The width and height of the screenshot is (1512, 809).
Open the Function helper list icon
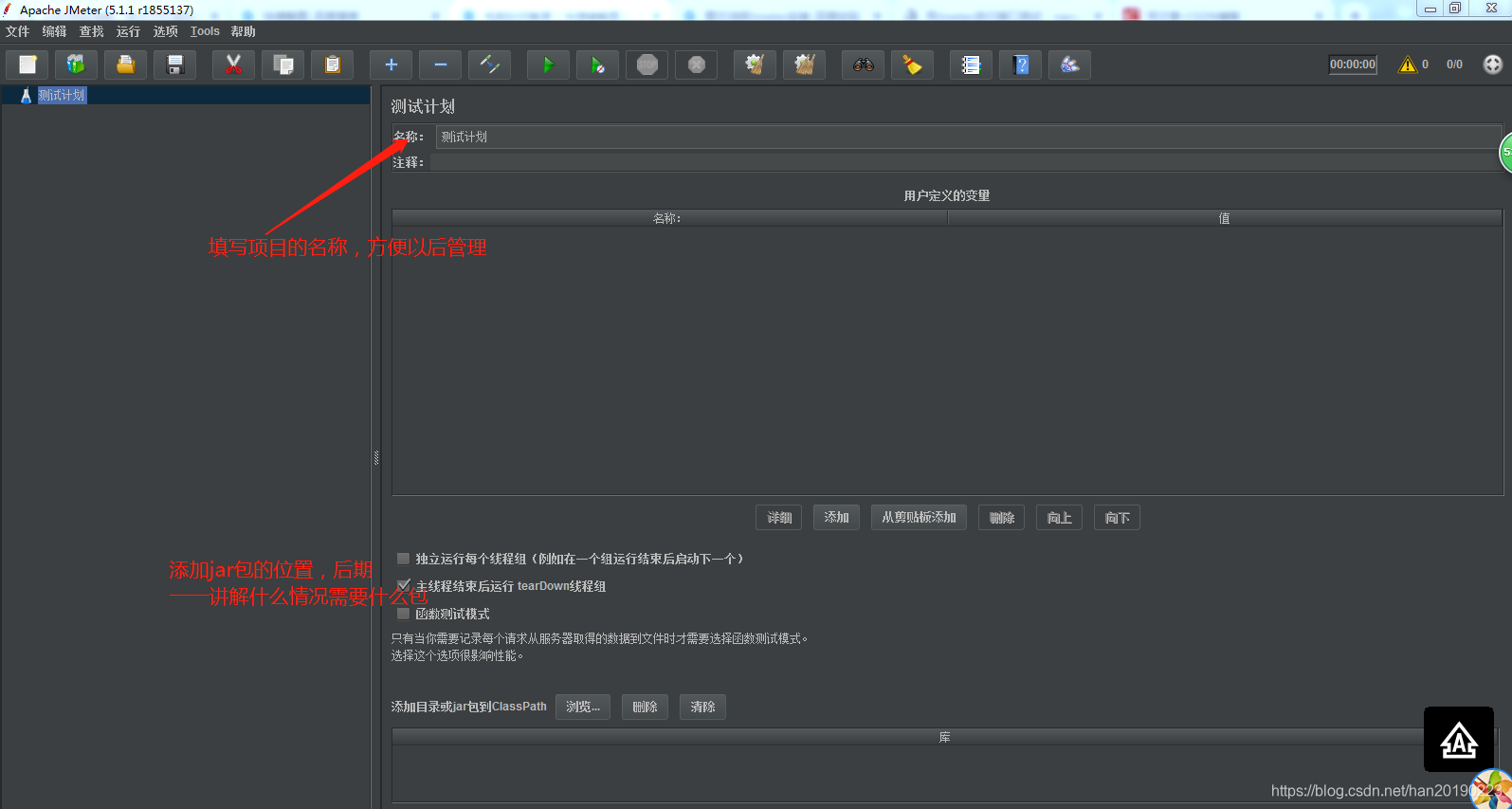pyautogui.click(x=971, y=64)
